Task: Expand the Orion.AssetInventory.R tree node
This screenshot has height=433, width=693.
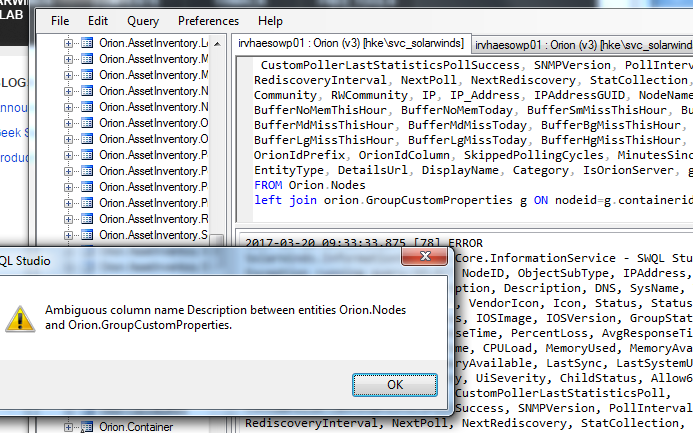Action: pyautogui.click(x=68, y=219)
